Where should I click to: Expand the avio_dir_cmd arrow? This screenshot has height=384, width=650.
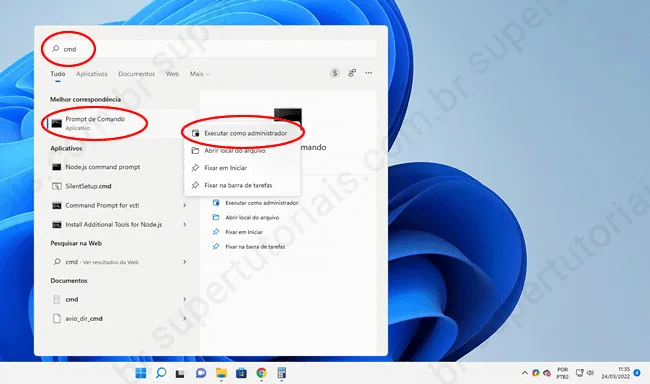pos(184,318)
